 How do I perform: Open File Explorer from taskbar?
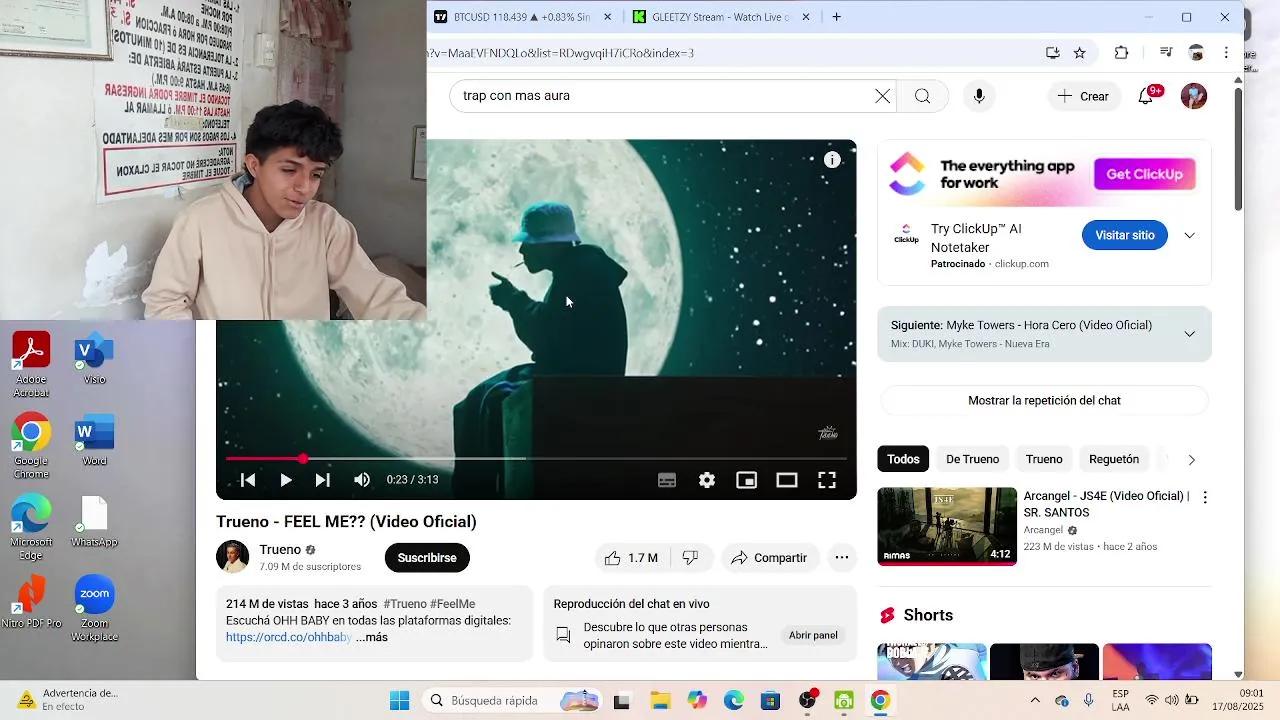[660, 700]
